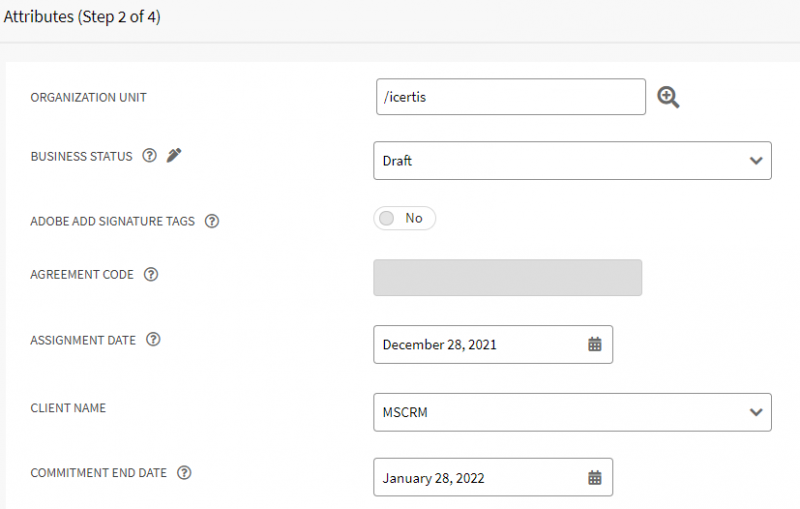Click the Attributes (Step 2 of 4) heading
This screenshot has width=800, height=509.
click(81, 17)
